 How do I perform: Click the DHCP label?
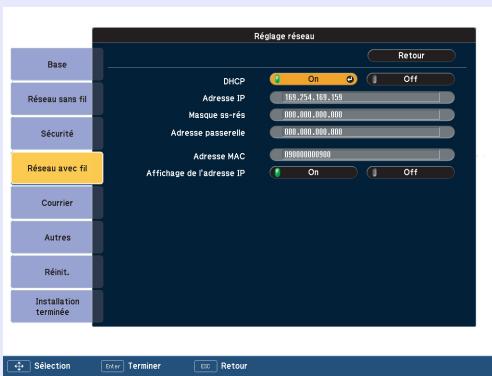pyautogui.click(x=234, y=81)
